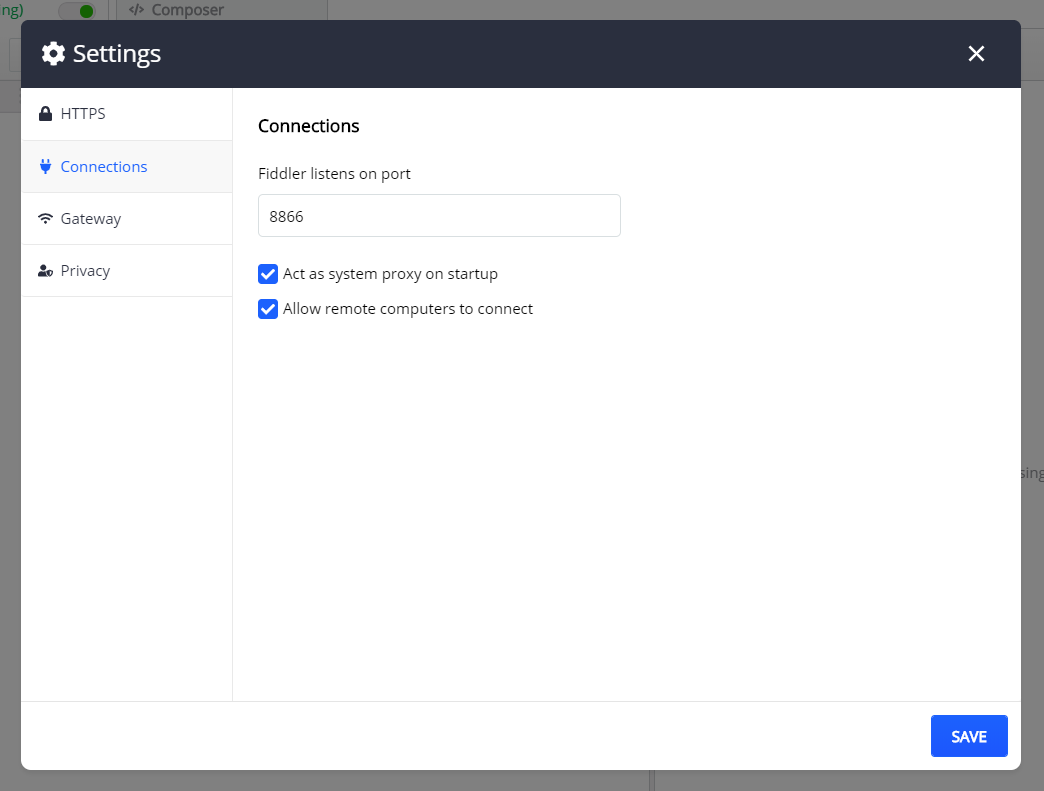Viewport: 1044px width, 791px height.
Task: Close the Settings dialog with the X
Action: (976, 53)
